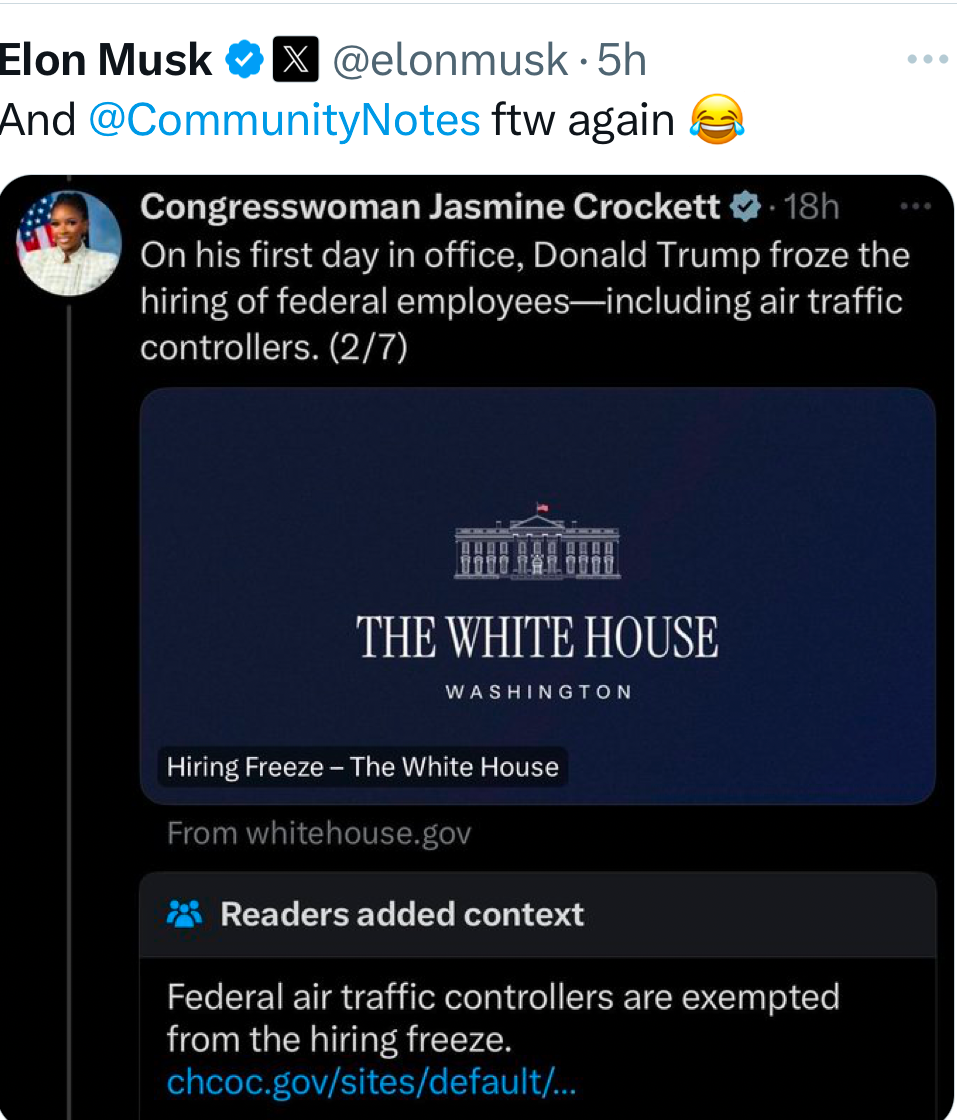Click the laughing tears emoji
This screenshot has width=957, height=1120.
(x=717, y=121)
